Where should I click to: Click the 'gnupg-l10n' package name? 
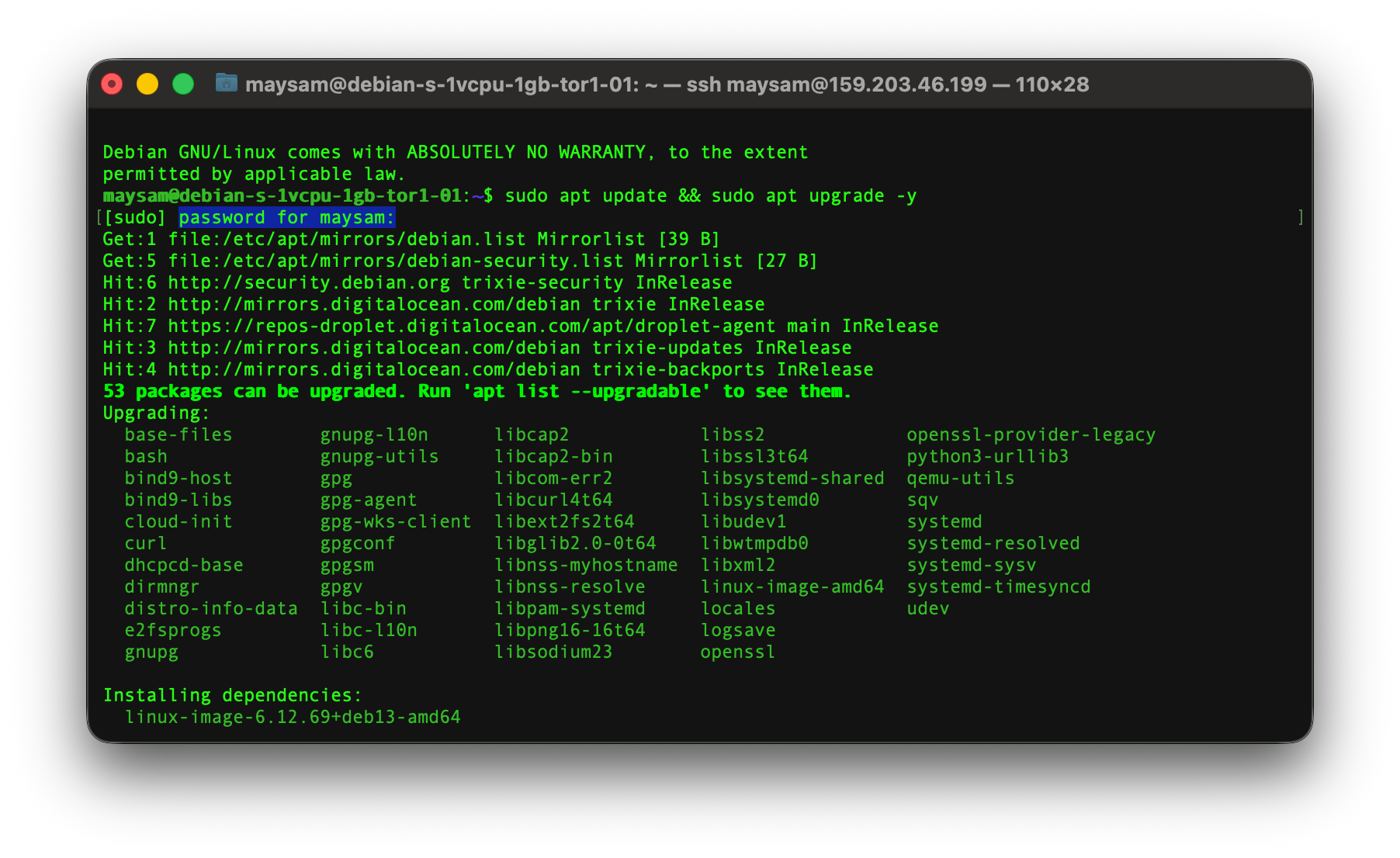click(374, 434)
